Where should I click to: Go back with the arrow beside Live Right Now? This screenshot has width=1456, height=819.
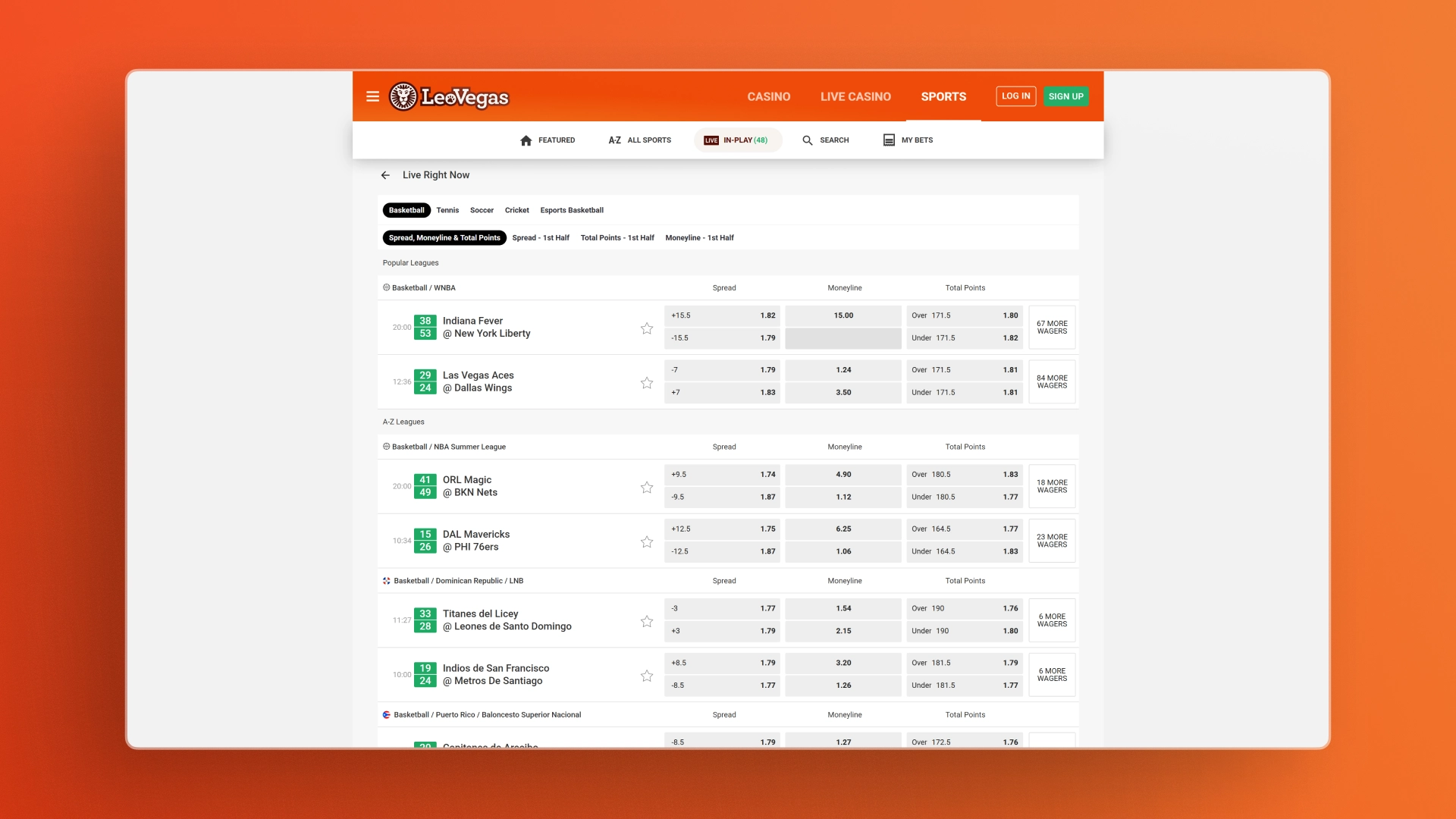[385, 175]
